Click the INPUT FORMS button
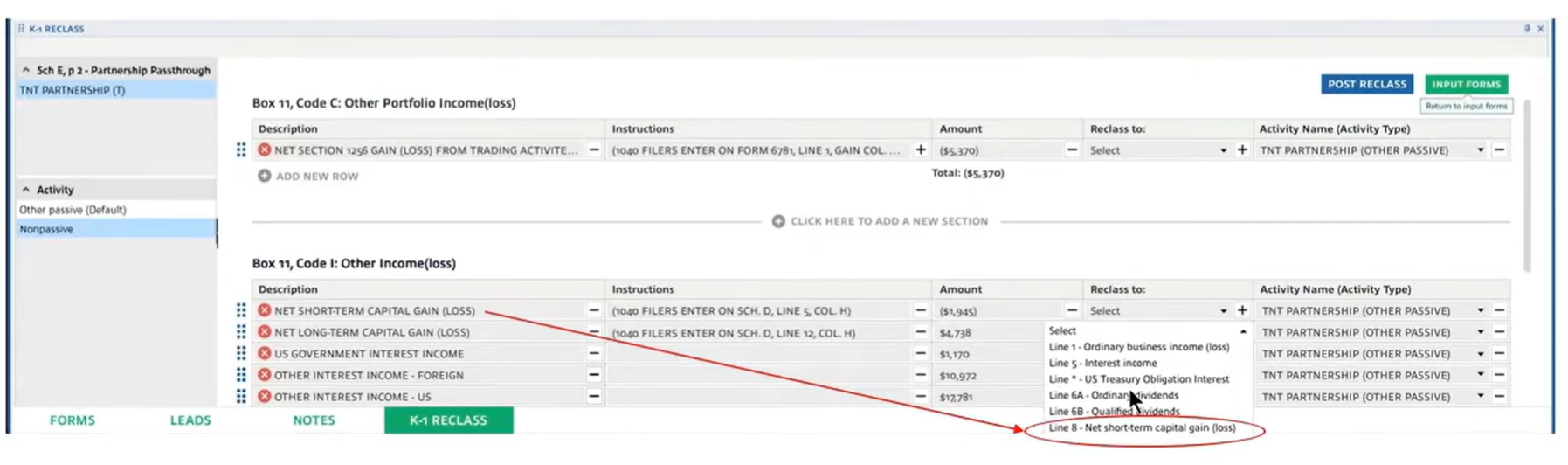Image resolution: width=1568 pixels, height=465 pixels. [x=1466, y=84]
